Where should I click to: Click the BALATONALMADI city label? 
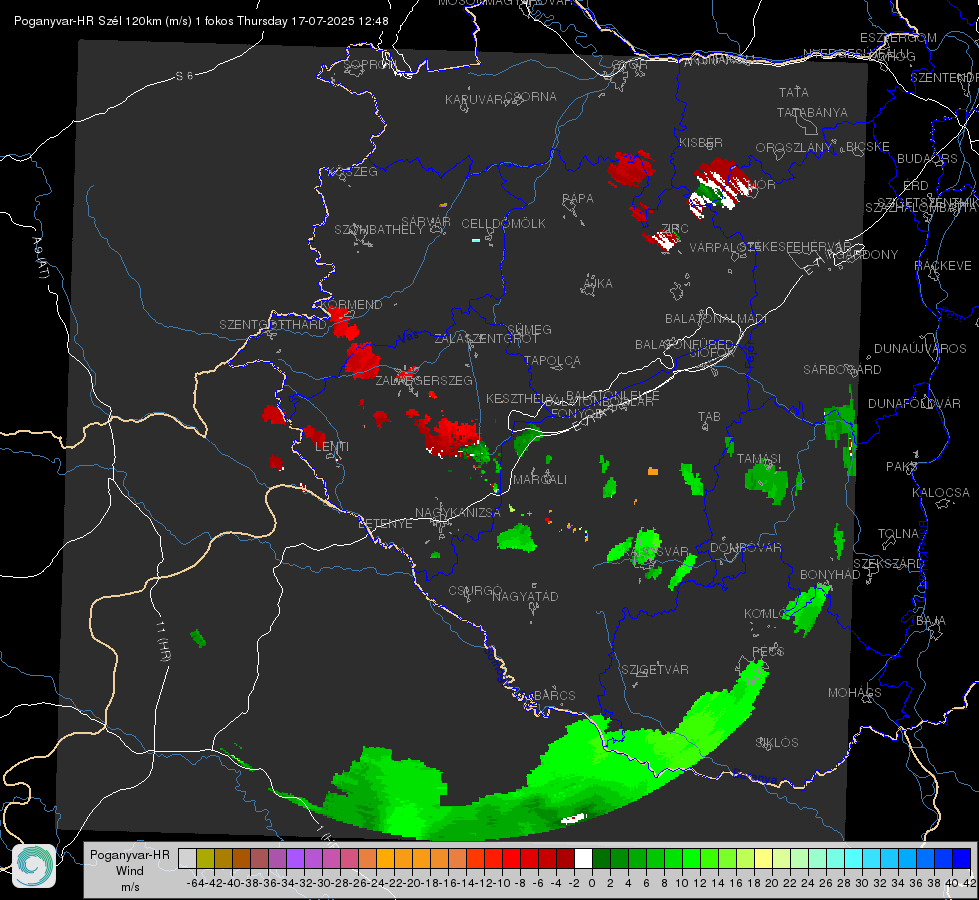point(716,318)
